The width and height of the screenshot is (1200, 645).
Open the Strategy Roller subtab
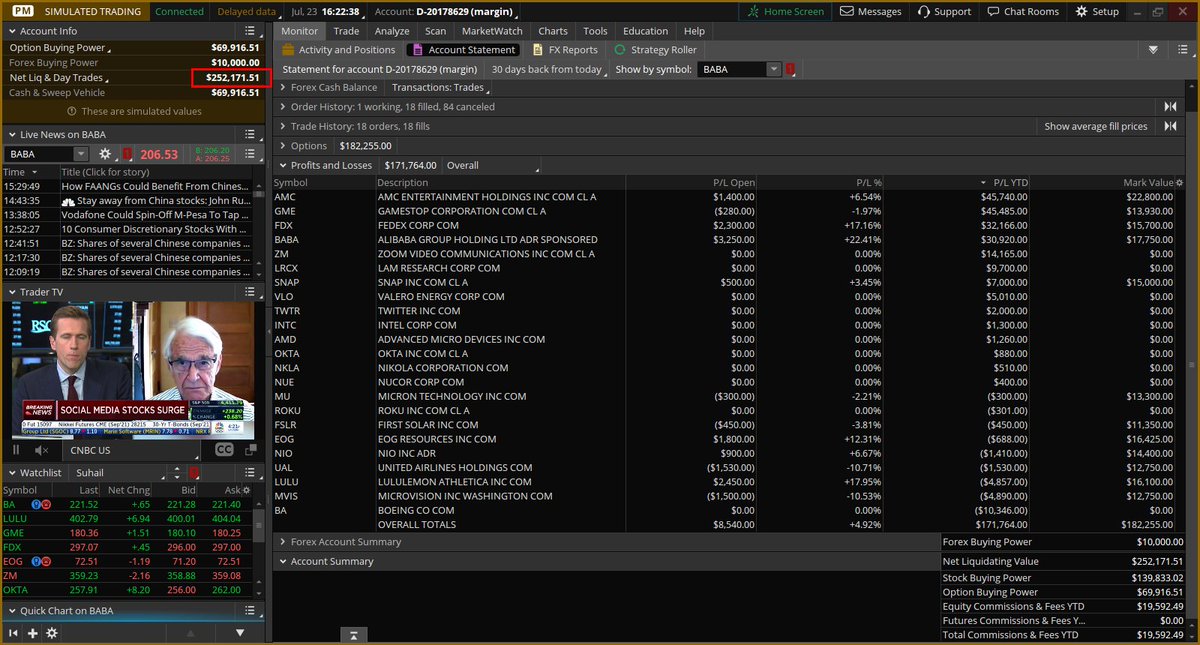click(x=655, y=49)
